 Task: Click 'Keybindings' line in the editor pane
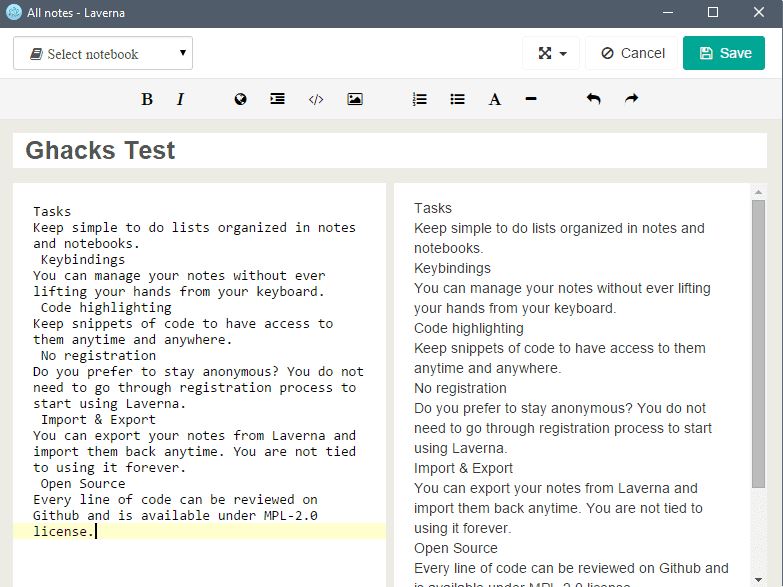[83, 259]
